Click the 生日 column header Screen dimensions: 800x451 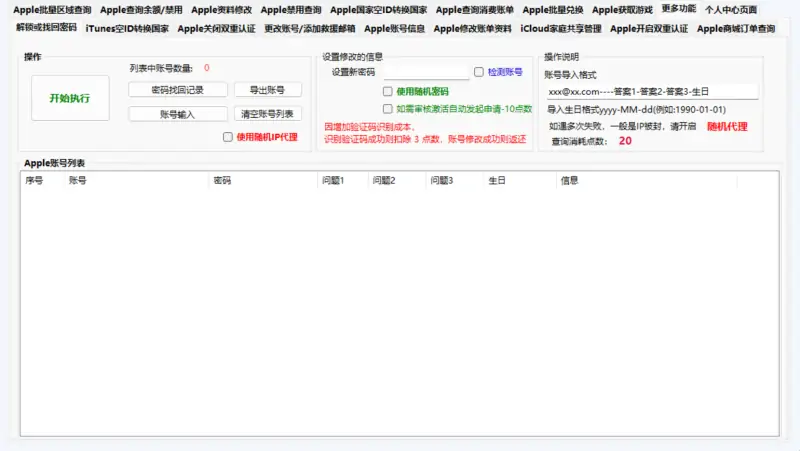point(496,181)
